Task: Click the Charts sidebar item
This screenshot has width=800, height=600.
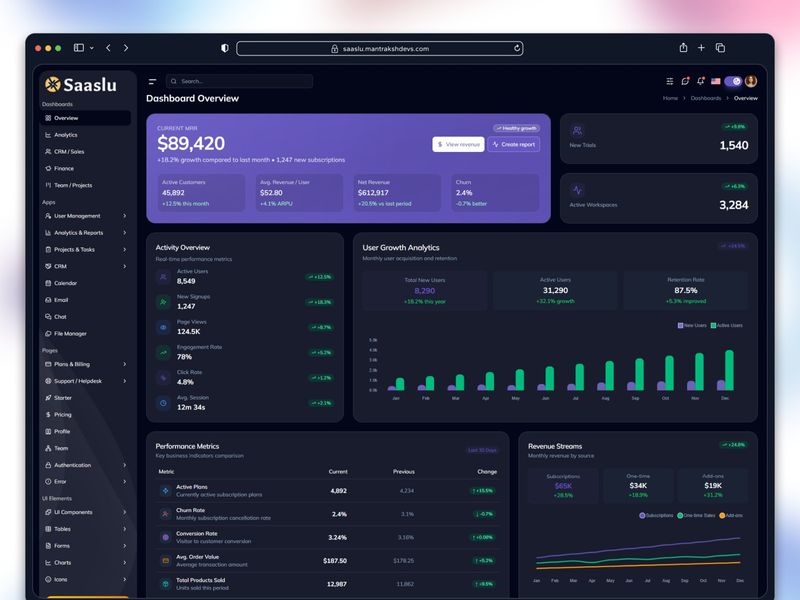Action: pyautogui.click(x=85, y=563)
